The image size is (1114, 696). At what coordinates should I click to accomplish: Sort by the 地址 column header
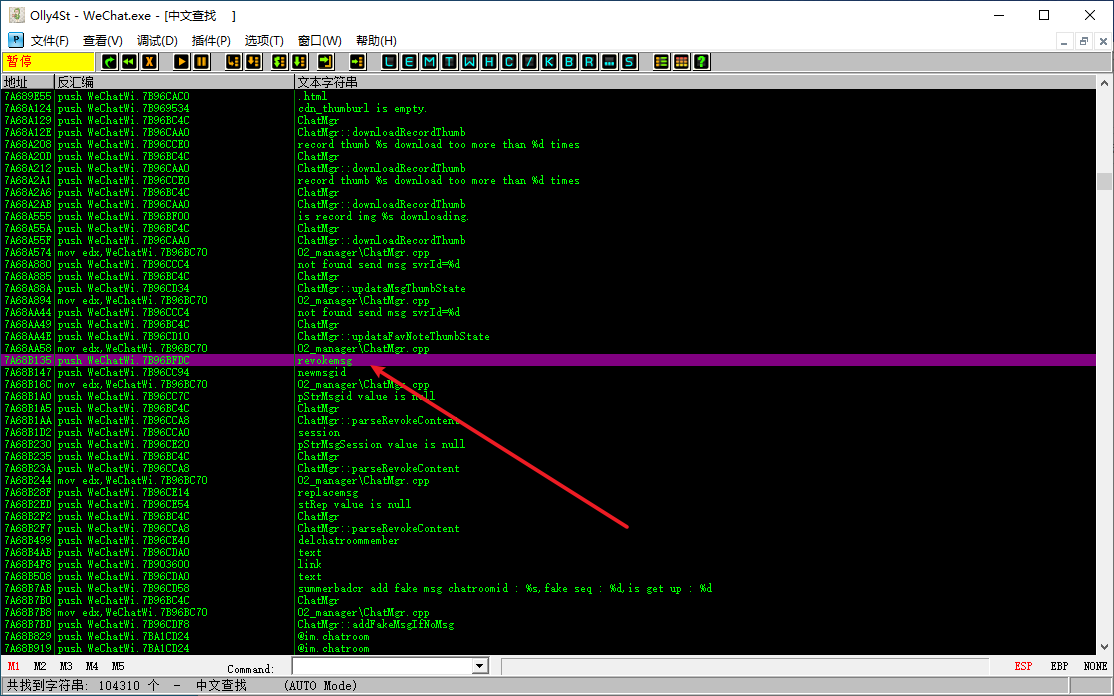point(28,82)
